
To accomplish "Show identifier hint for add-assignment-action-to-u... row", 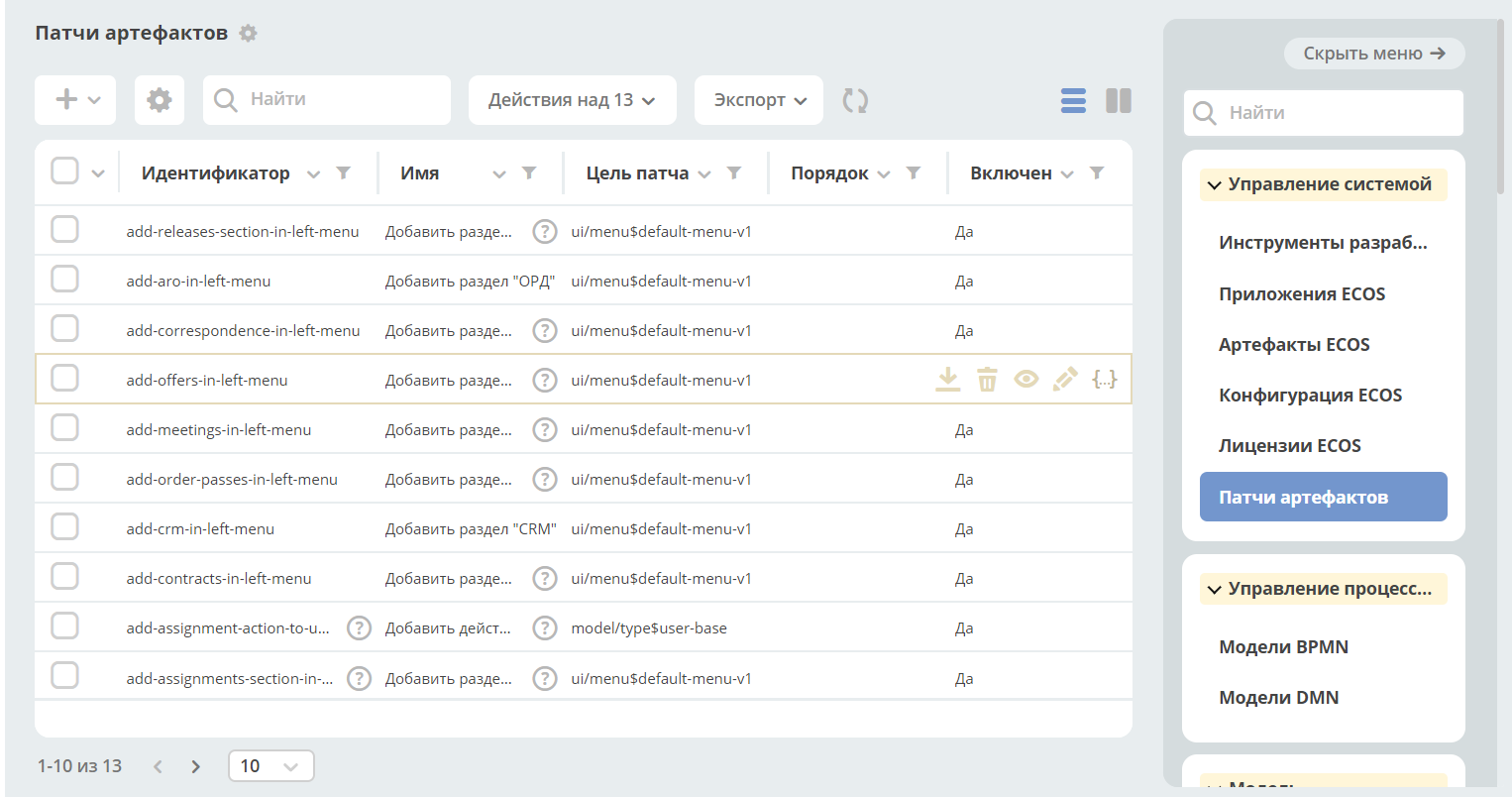I will point(360,627).
